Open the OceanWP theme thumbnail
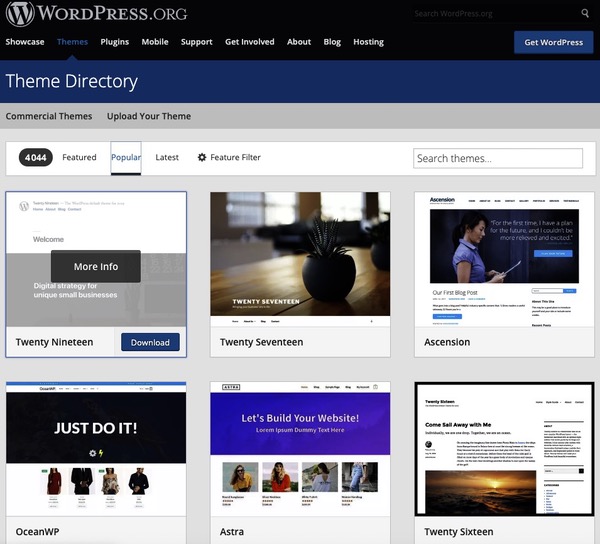The width and height of the screenshot is (600, 544). tap(96, 449)
